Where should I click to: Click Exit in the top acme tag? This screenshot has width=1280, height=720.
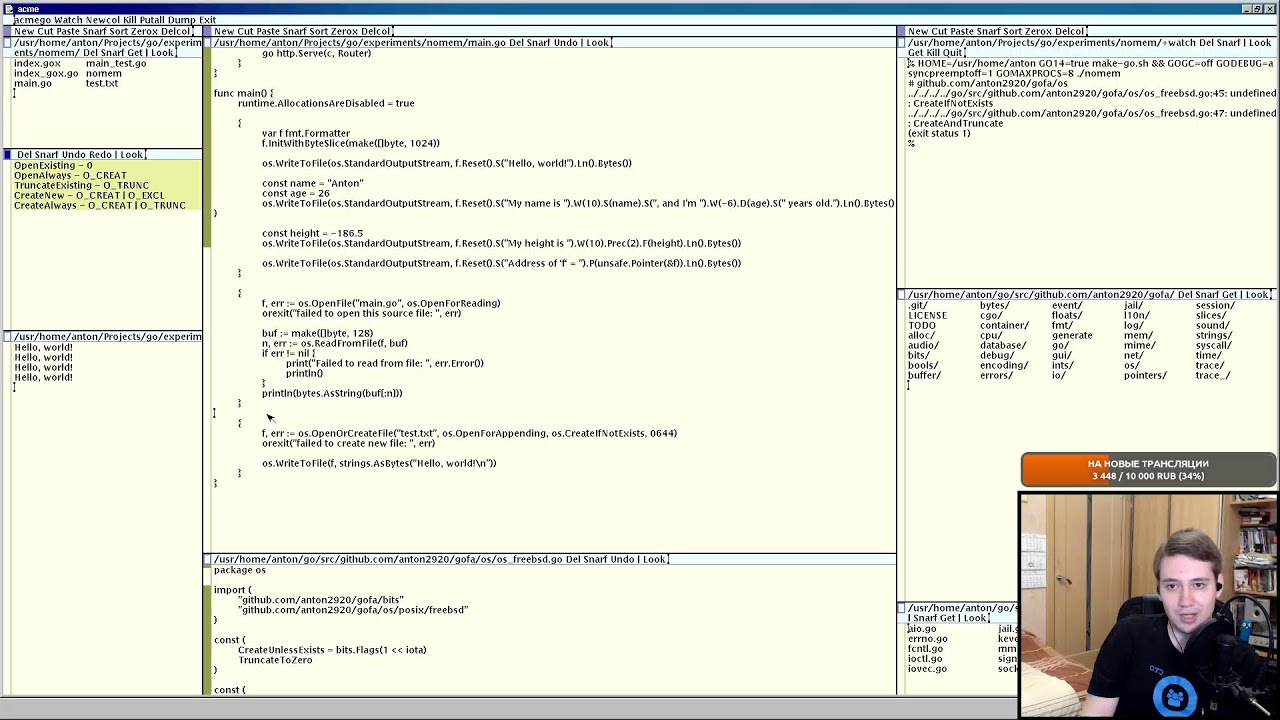coord(207,20)
